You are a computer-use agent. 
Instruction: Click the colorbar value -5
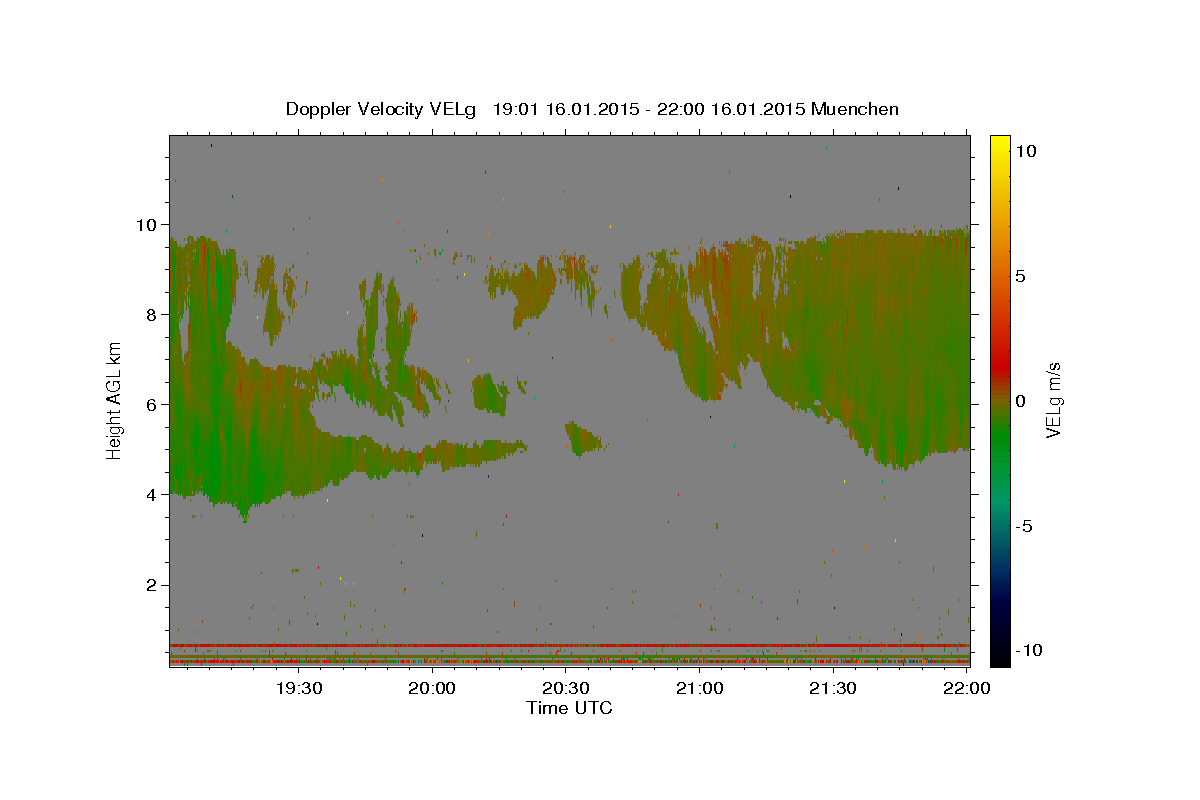1023,526
